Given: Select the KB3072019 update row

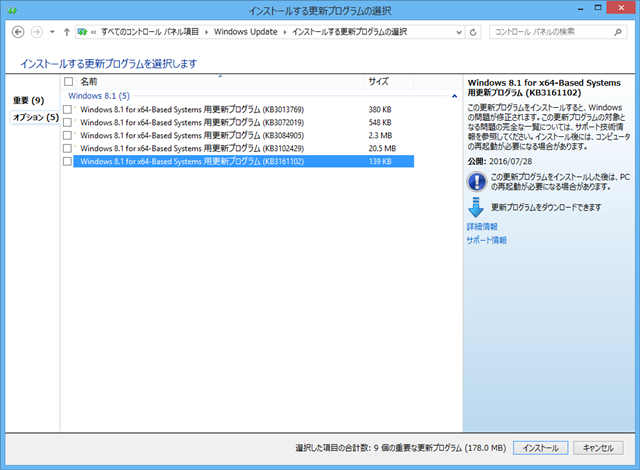Looking at the screenshot, I should (x=244, y=122).
